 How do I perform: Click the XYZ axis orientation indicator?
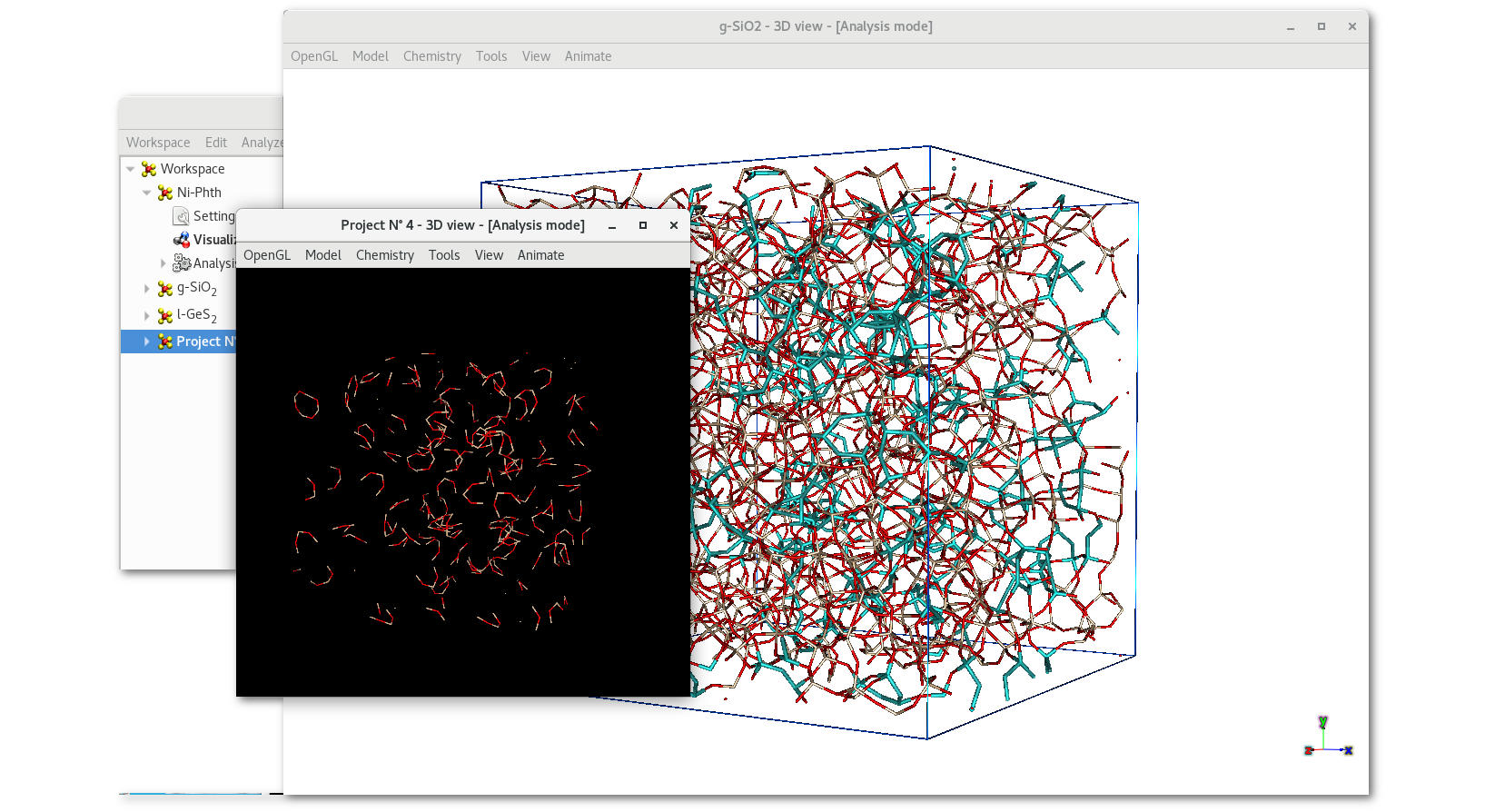(1327, 738)
